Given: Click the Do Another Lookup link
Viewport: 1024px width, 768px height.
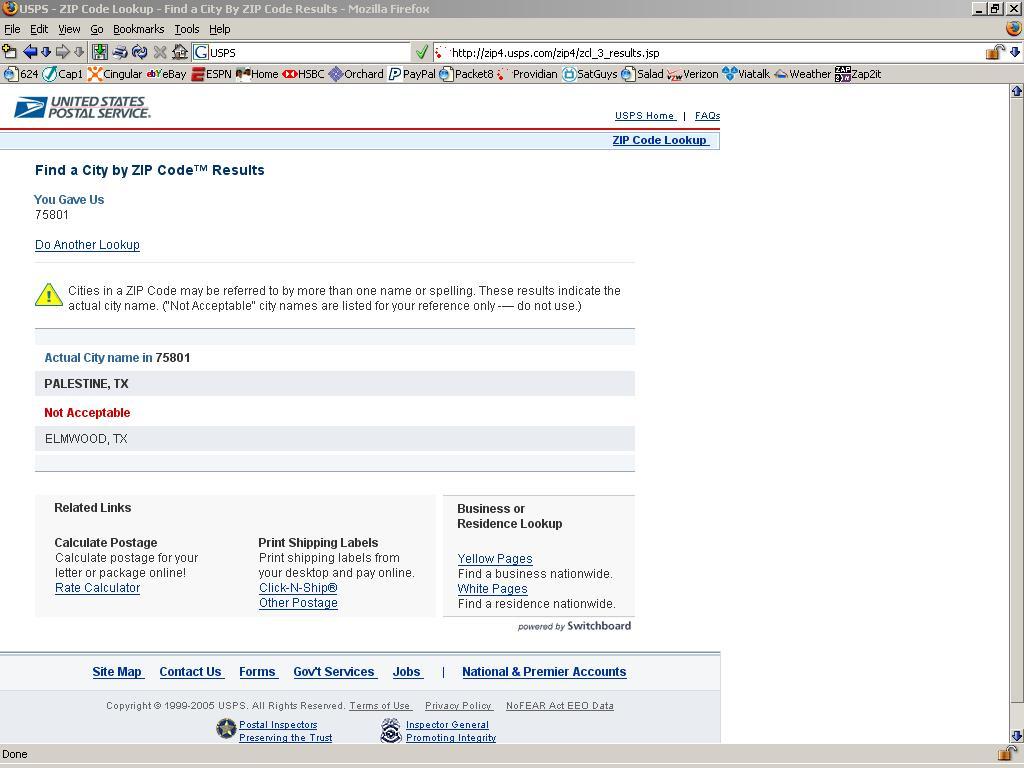Looking at the screenshot, I should [x=87, y=245].
